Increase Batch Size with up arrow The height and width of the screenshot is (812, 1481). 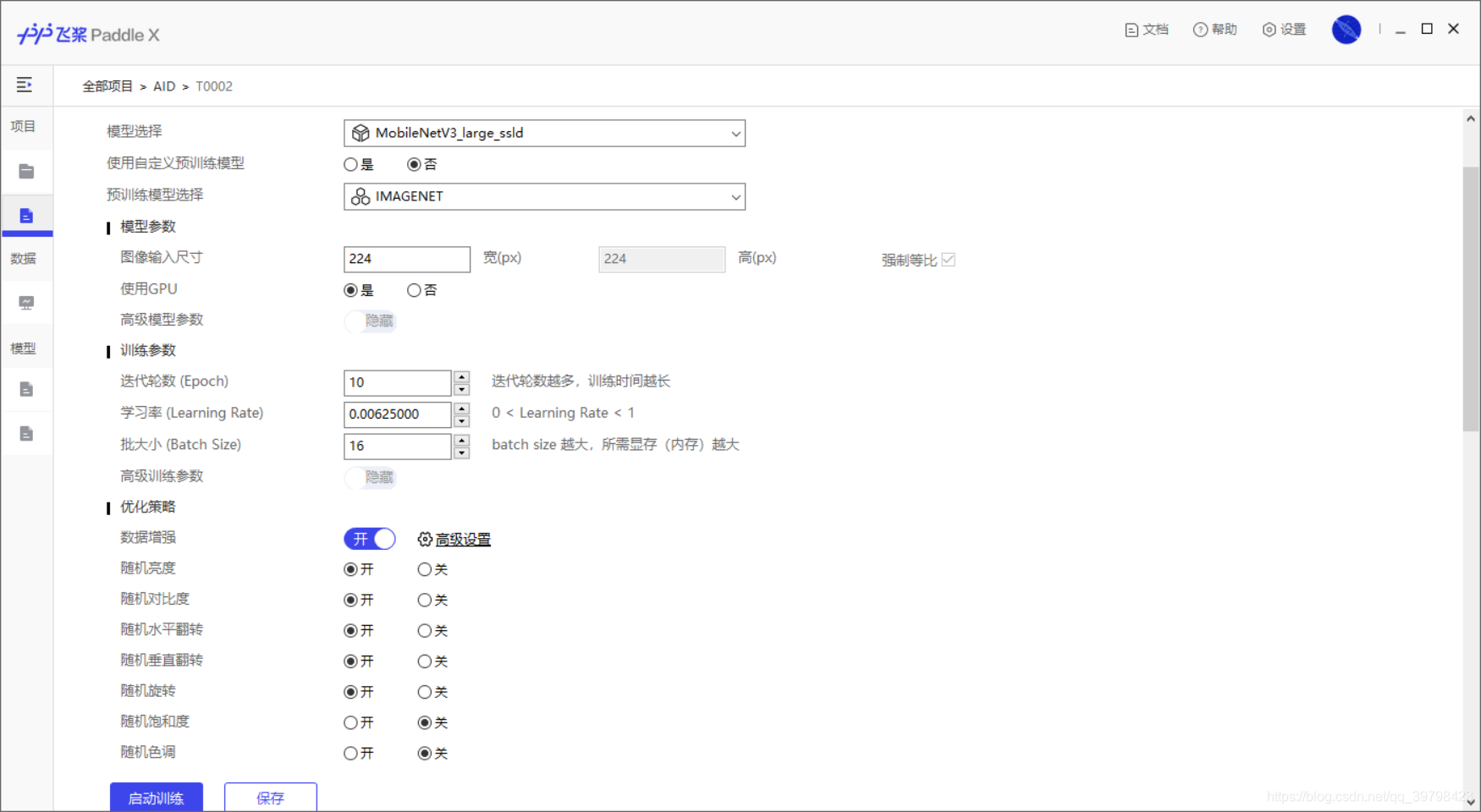461,440
